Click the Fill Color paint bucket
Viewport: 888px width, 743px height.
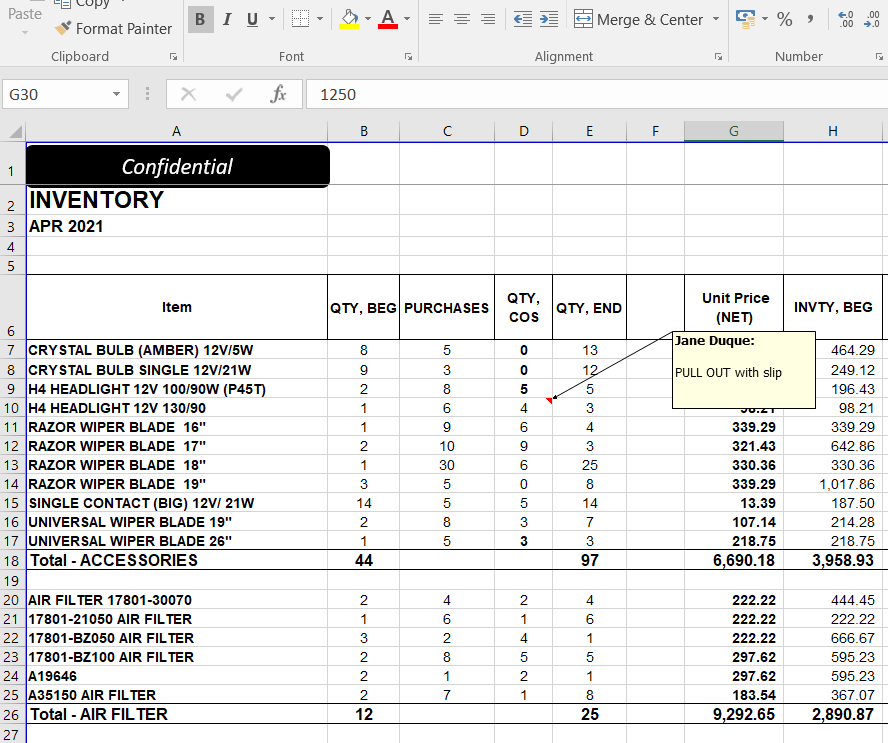click(x=349, y=20)
